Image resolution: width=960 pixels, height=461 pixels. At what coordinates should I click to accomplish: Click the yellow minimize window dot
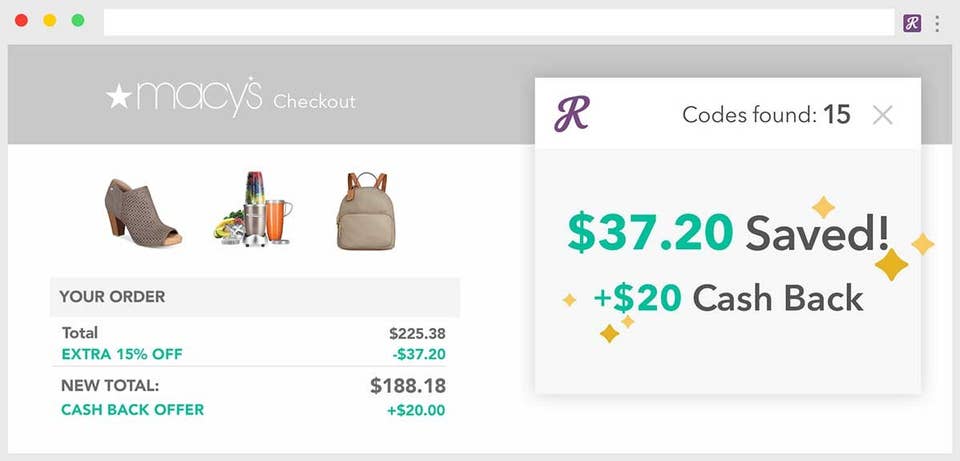(x=50, y=20)
